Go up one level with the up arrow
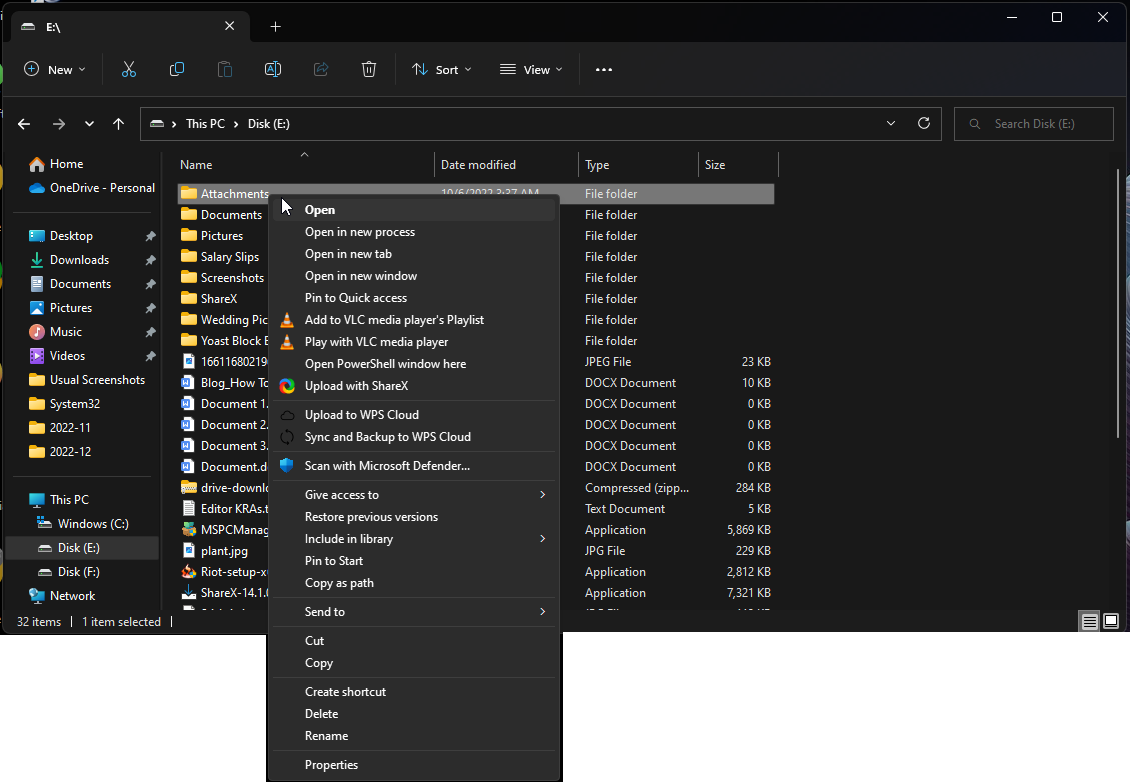Screen dimensions: 1132x782 coord(118,124)
